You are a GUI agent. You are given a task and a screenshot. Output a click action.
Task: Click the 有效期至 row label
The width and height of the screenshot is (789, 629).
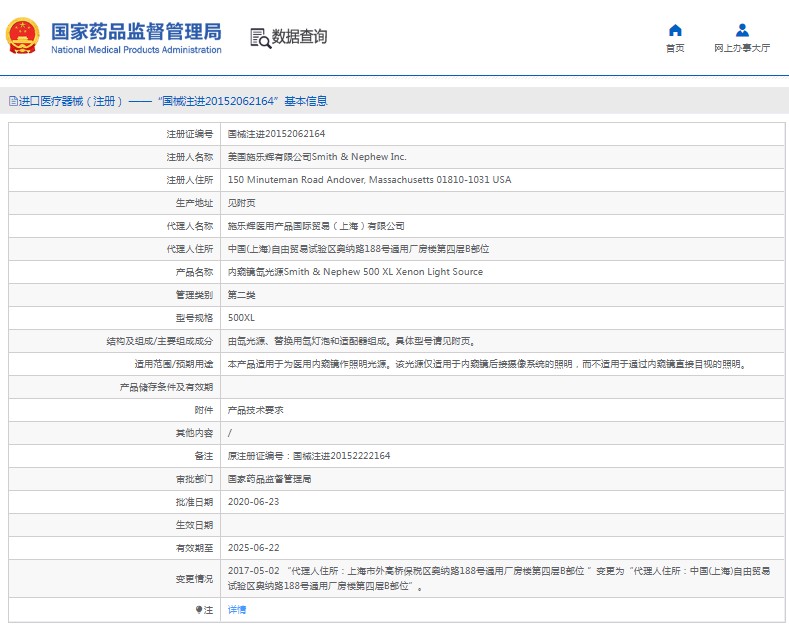194,548
